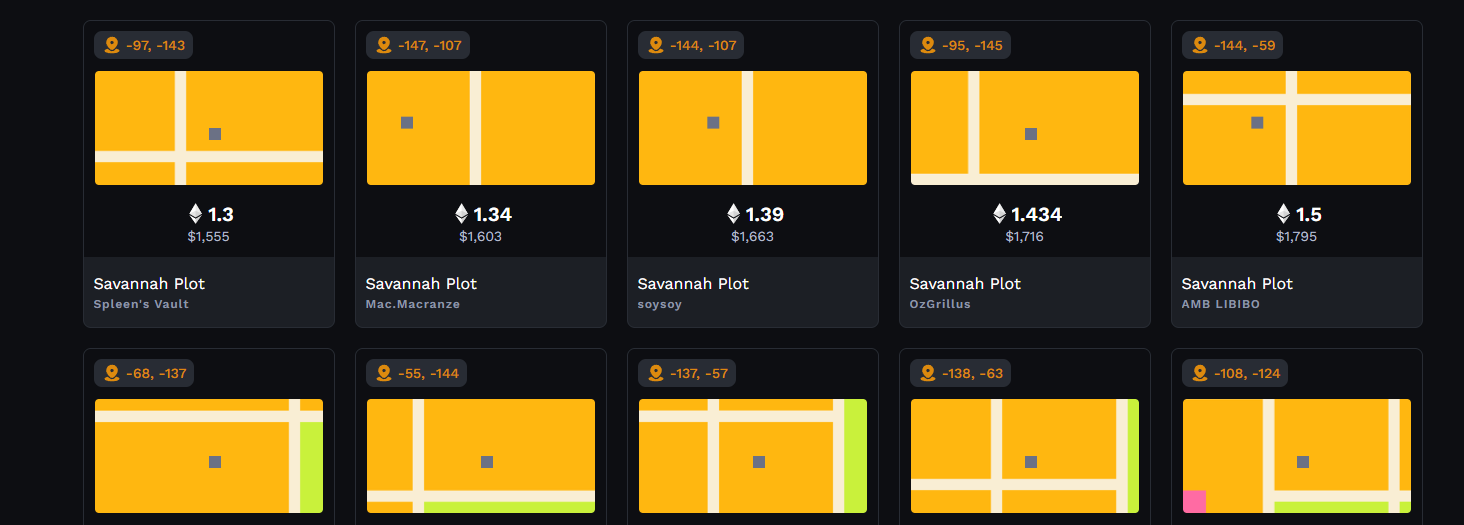The image size is (1464, 525).
Task: Open the map thumbnail of plot -147, -107
Action: click(x=481, y=128)
